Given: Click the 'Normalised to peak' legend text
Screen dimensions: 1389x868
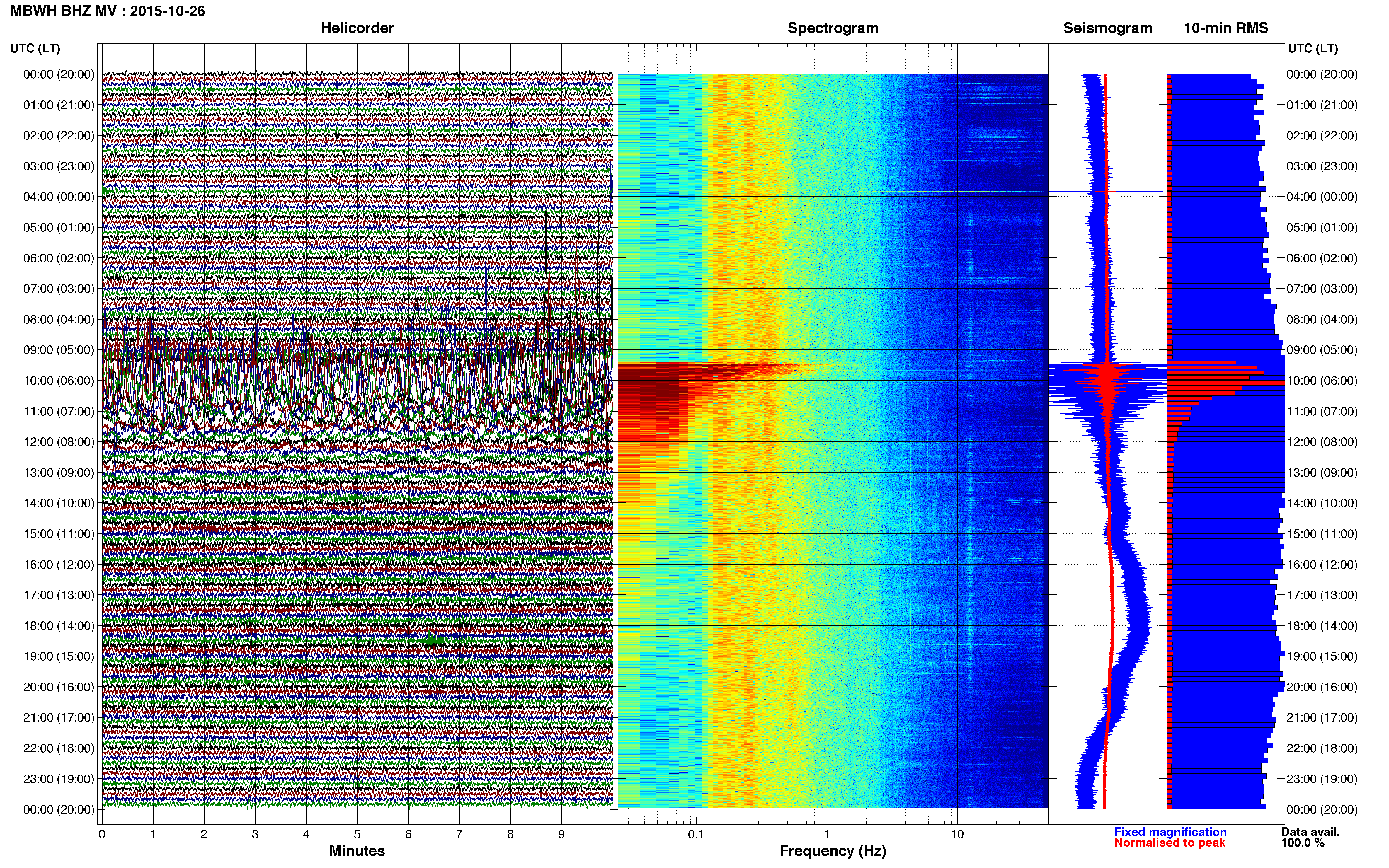Looking at the screenshot, I should coord(1170,843).
